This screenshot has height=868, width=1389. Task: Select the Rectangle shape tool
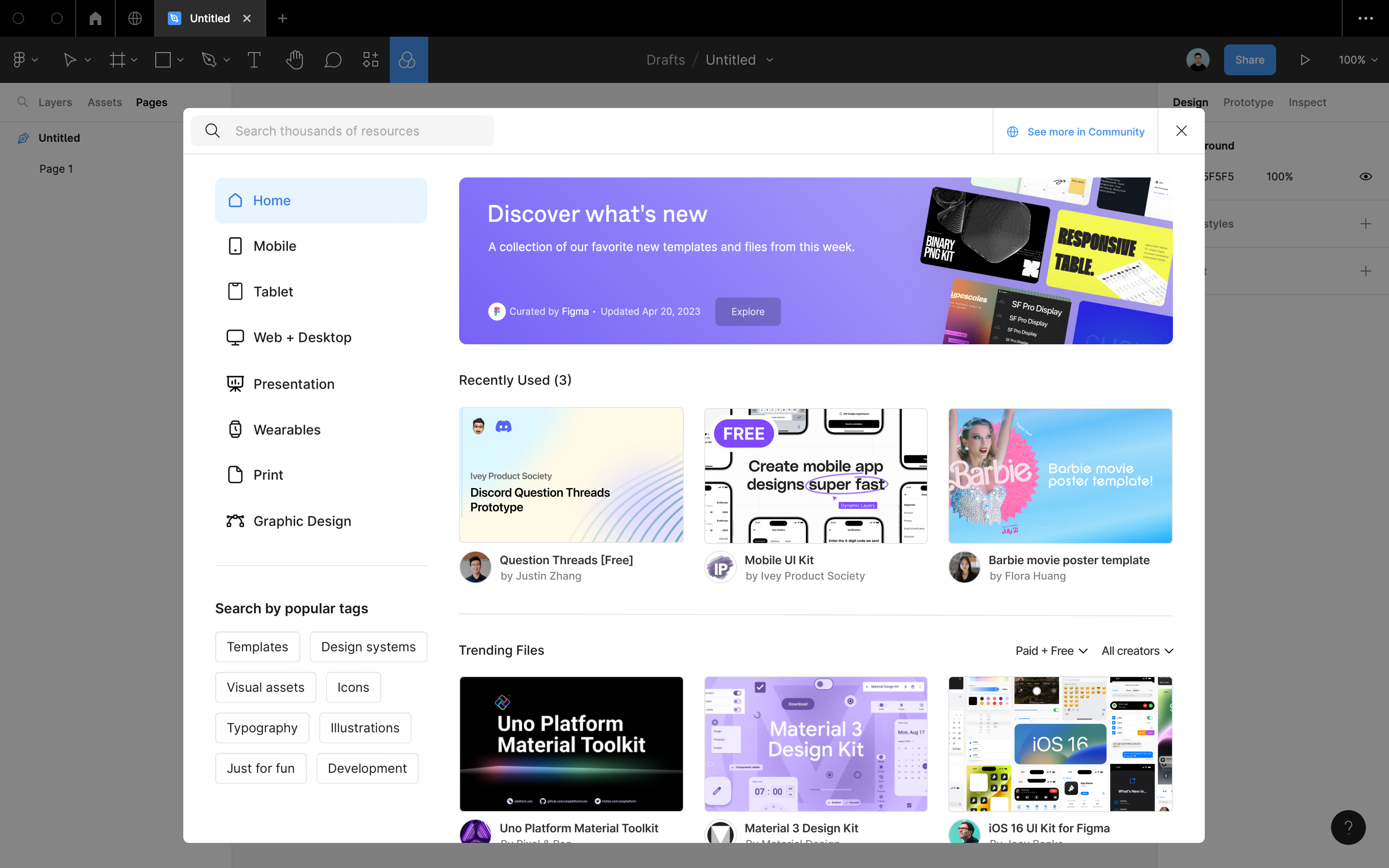(163, 60)
